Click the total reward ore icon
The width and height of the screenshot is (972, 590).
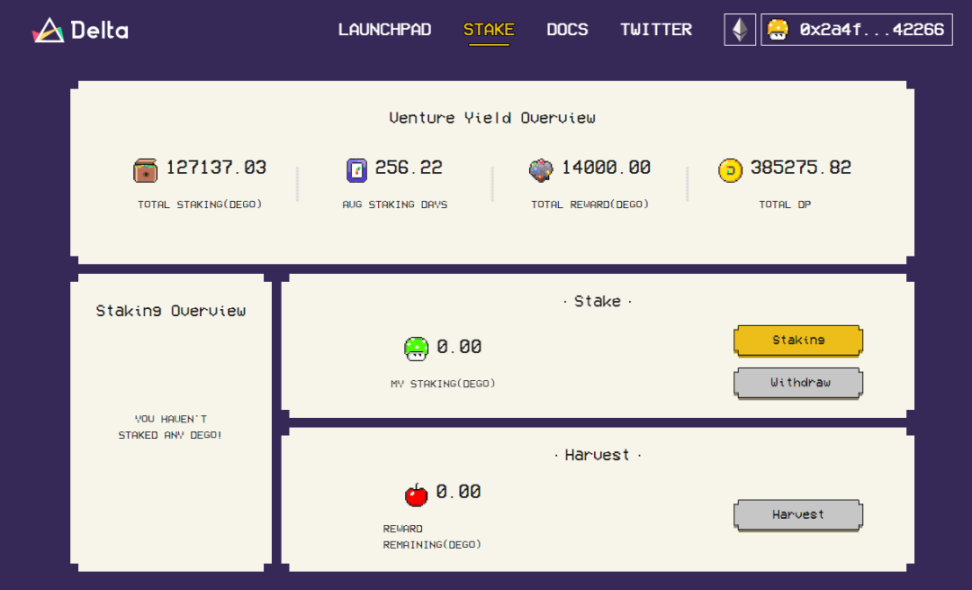(541, 169)
